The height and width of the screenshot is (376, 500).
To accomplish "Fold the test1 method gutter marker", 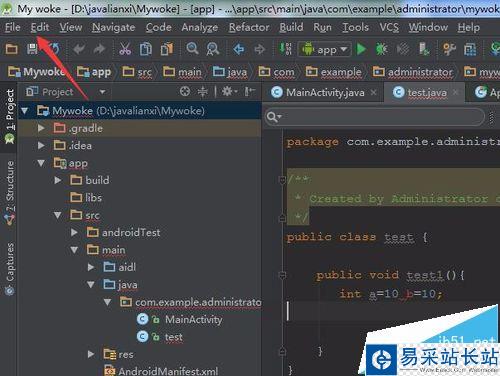I will pos(282,275).
